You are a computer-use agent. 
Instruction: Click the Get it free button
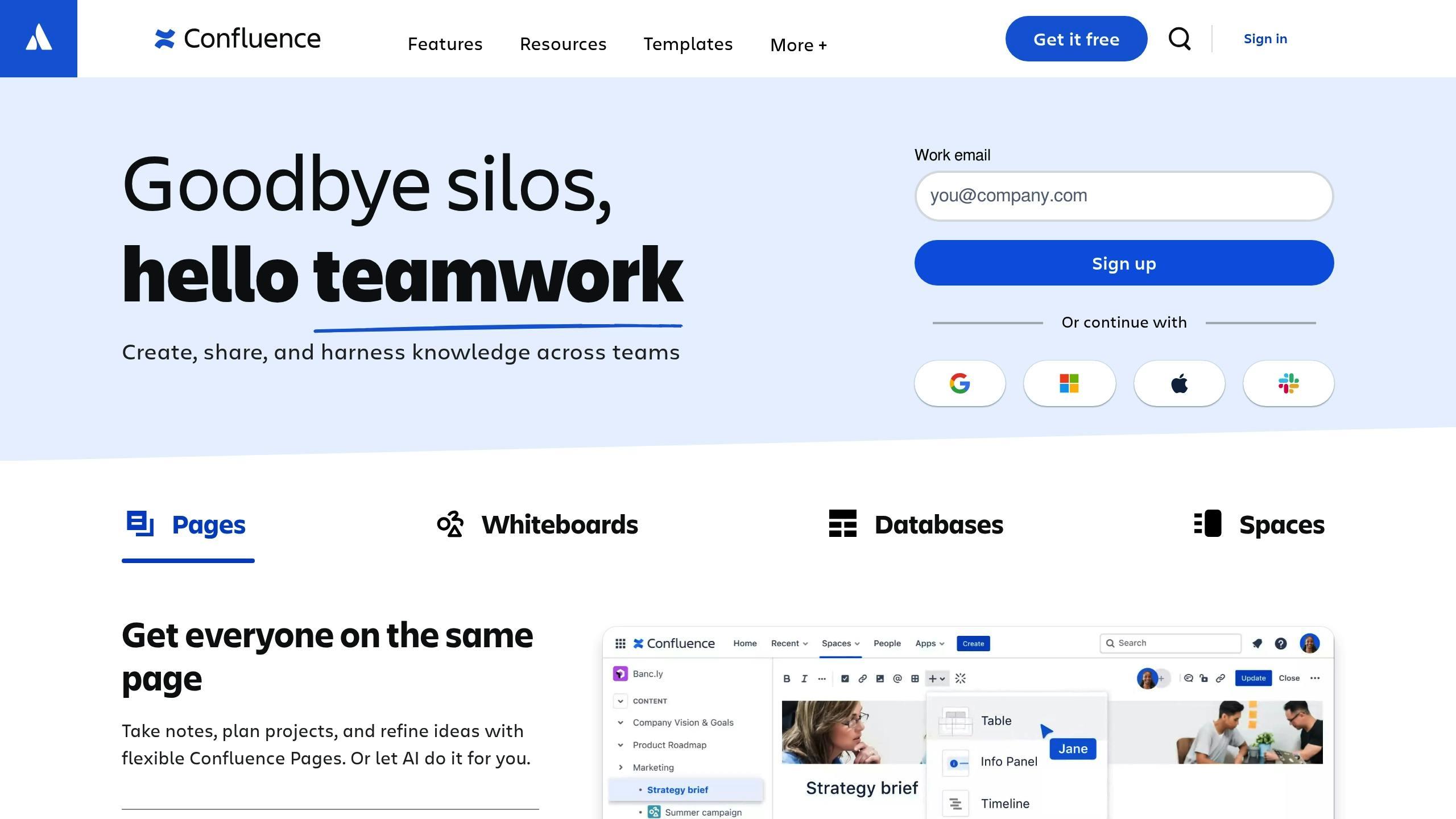(x=1076, y=39)
